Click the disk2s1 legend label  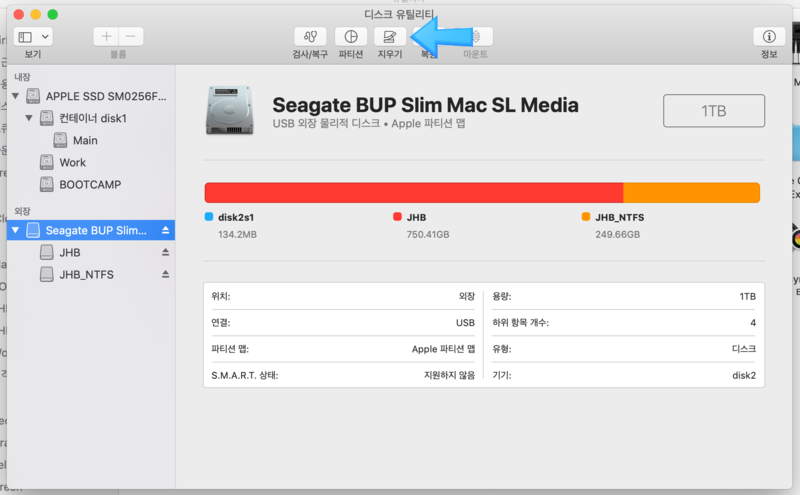pos(236,217)
